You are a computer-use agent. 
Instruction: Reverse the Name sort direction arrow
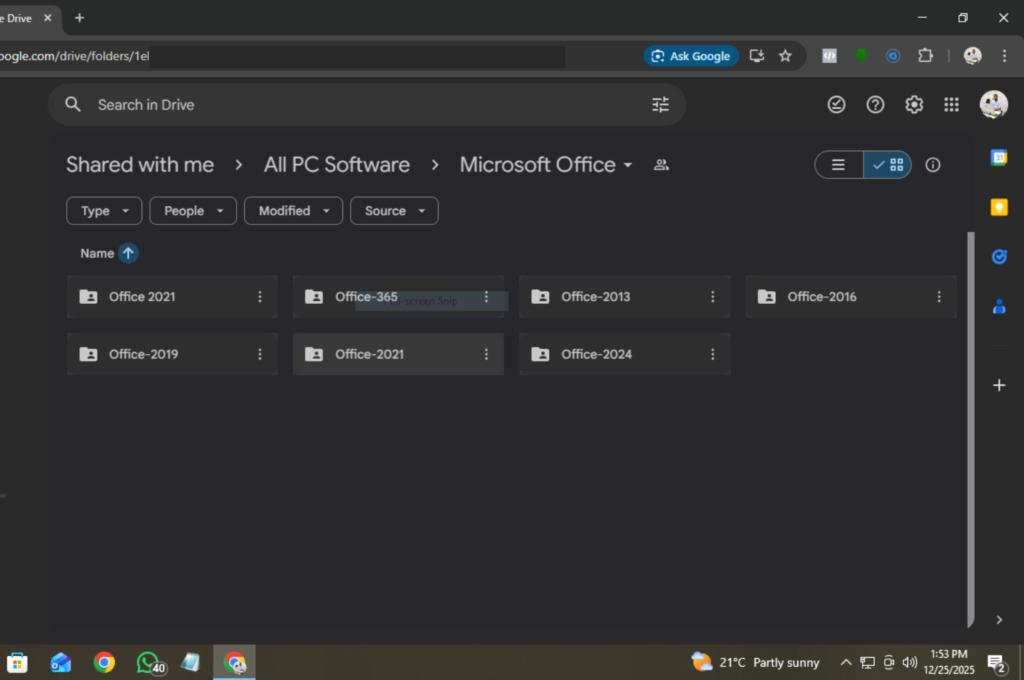click(x=128, y=253)
